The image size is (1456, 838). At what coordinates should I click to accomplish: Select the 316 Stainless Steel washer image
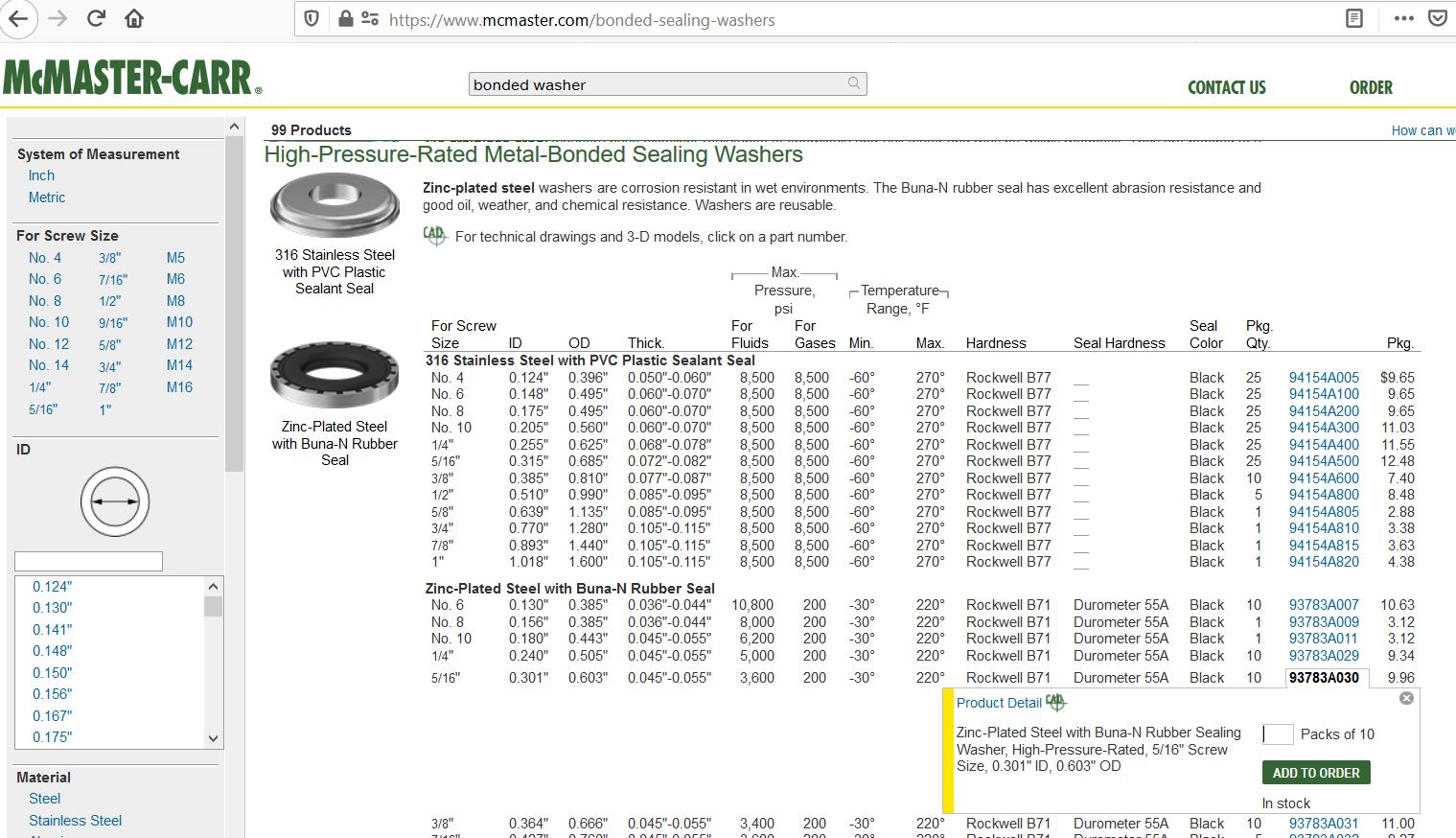(335, 204)
